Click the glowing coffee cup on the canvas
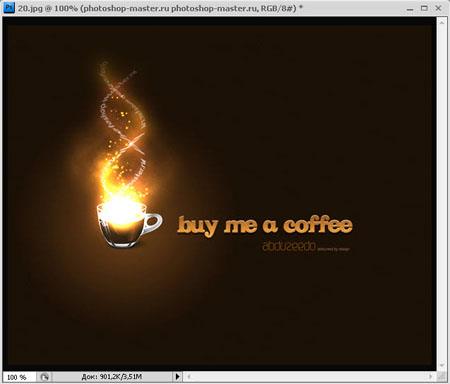The height and width of the screenshot is (384, 450). coord(129,224)
